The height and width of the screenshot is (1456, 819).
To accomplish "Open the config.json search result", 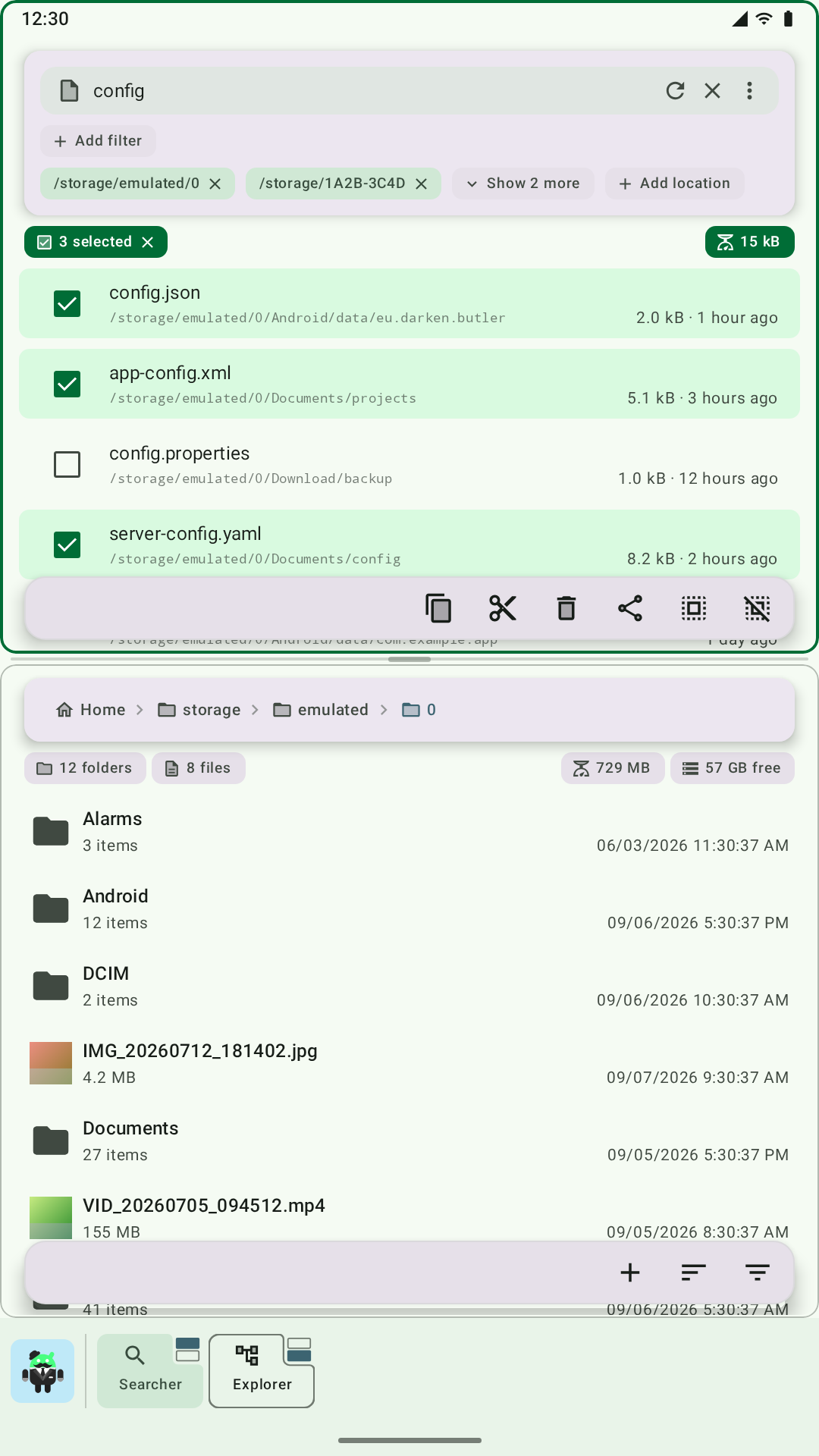I will coord(409,303).
